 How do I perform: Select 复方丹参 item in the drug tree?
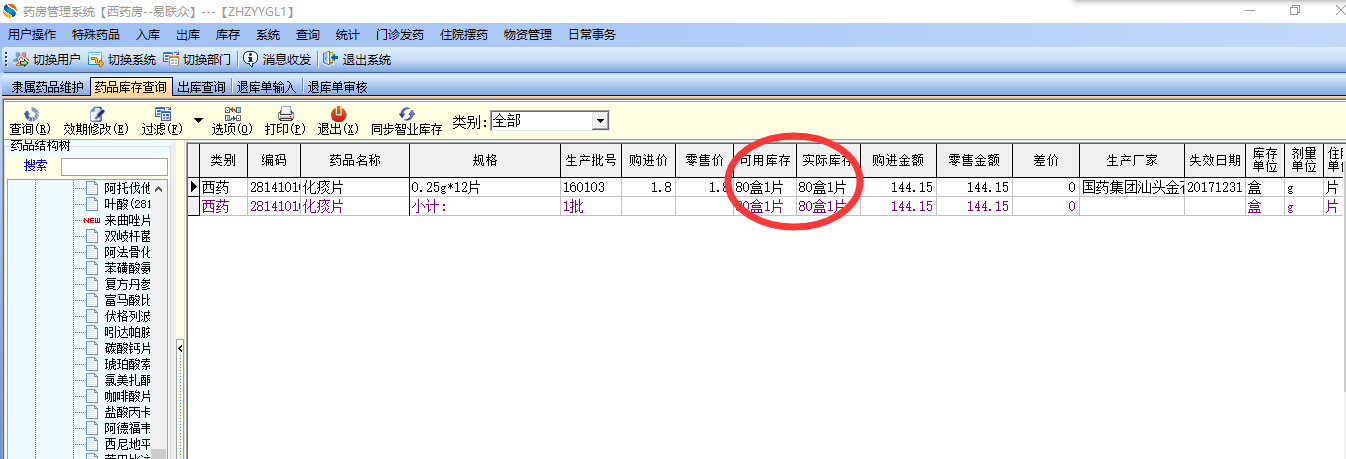pos(127,284)
